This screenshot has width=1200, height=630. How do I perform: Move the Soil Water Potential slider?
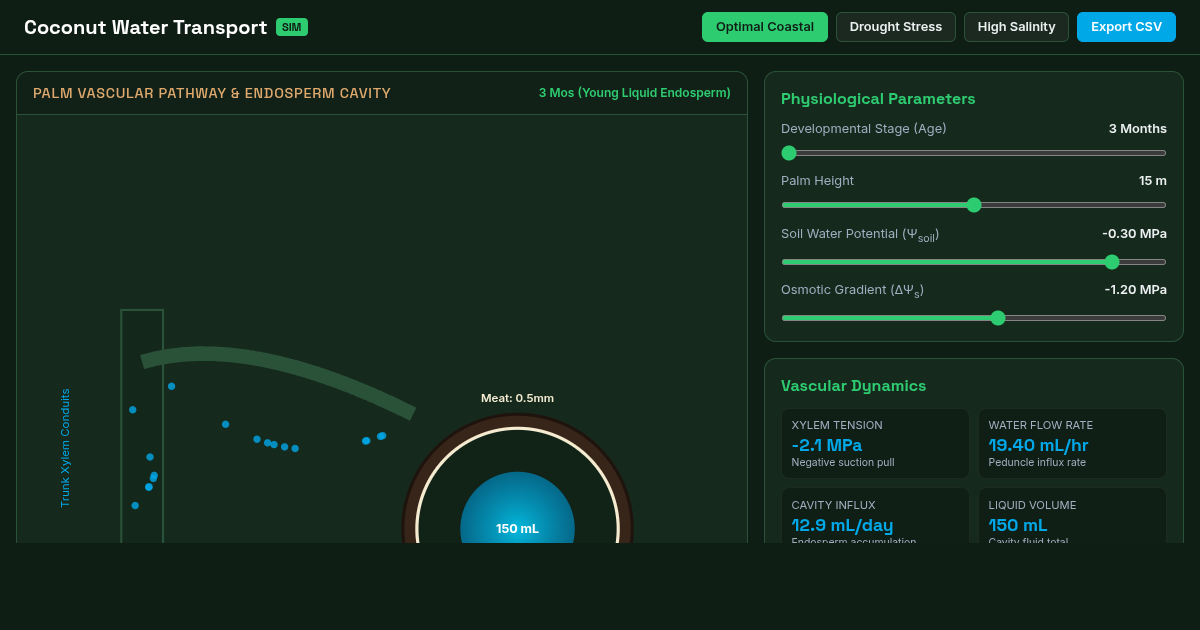[x=974, y=262]
